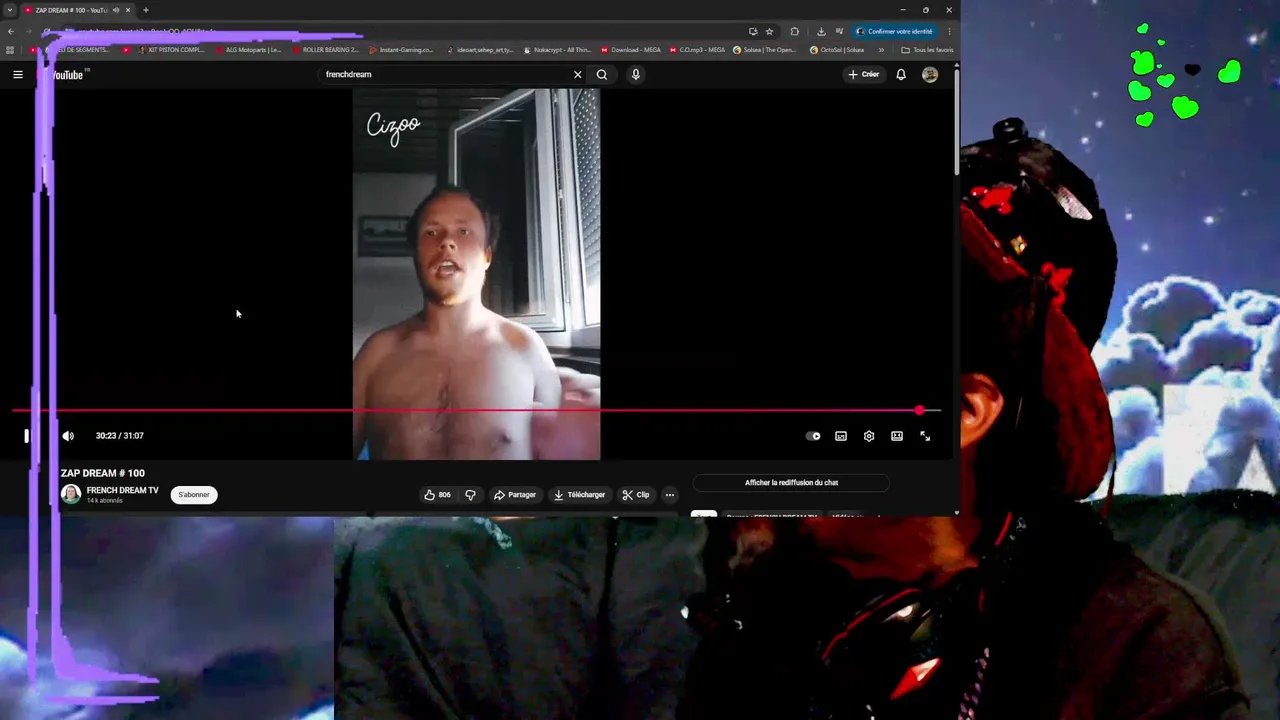
Task: Open the Nukacrypt bookmark
Action: tap(557, 50)
